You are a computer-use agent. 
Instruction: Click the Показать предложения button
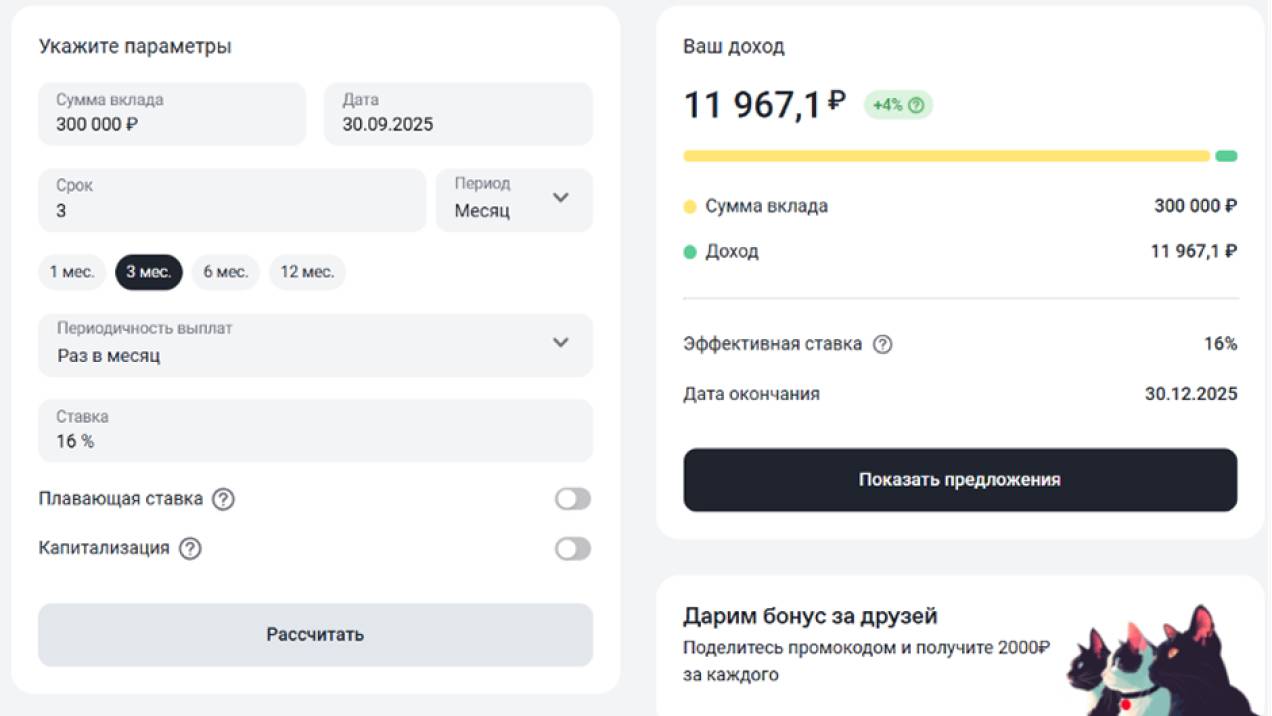959,480
